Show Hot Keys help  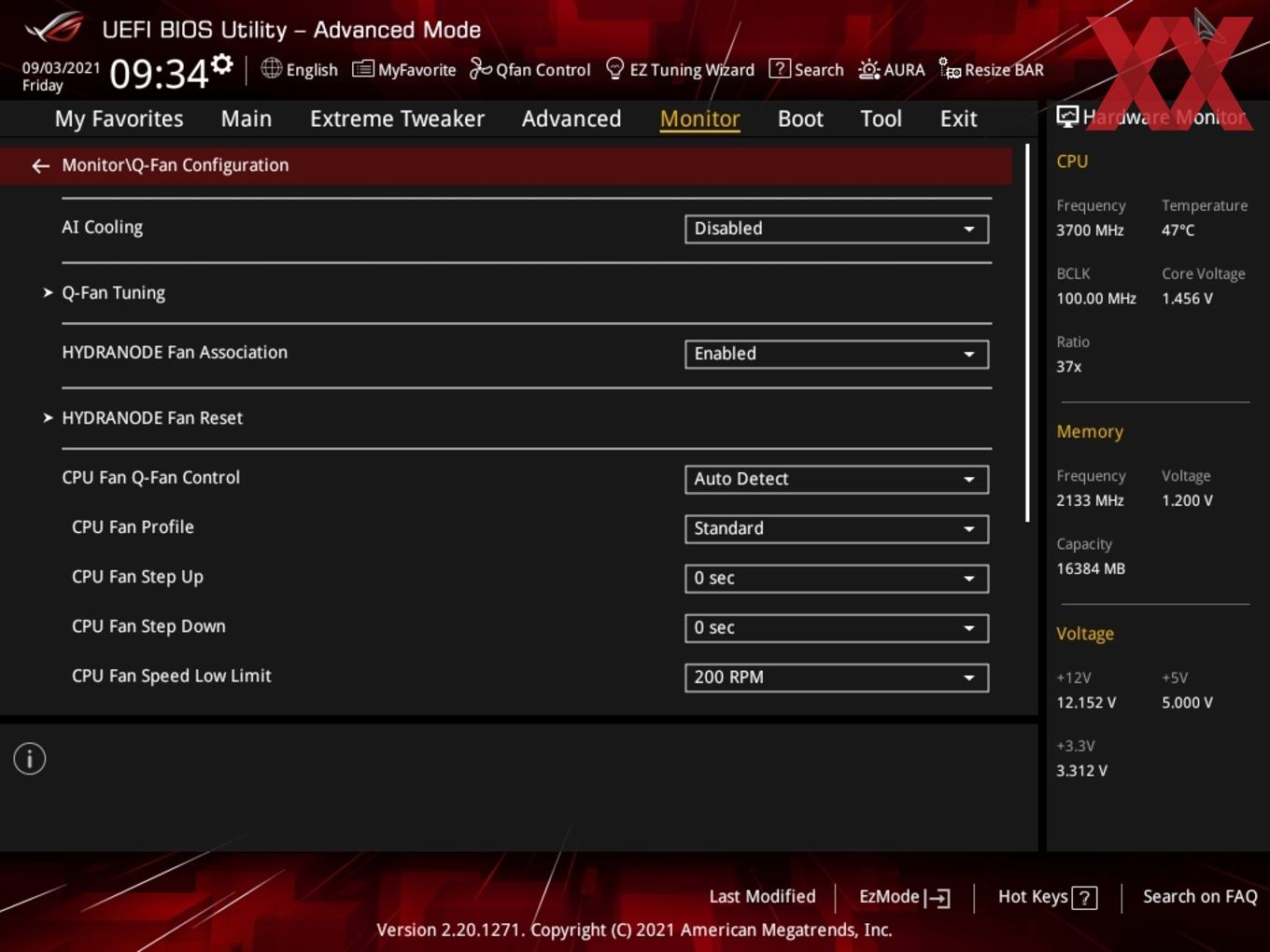1047,897
